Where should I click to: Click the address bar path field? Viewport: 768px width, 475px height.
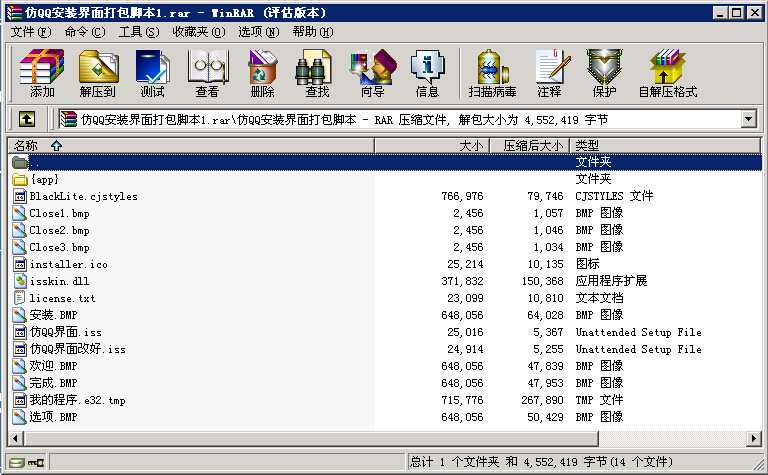(407, 119)
